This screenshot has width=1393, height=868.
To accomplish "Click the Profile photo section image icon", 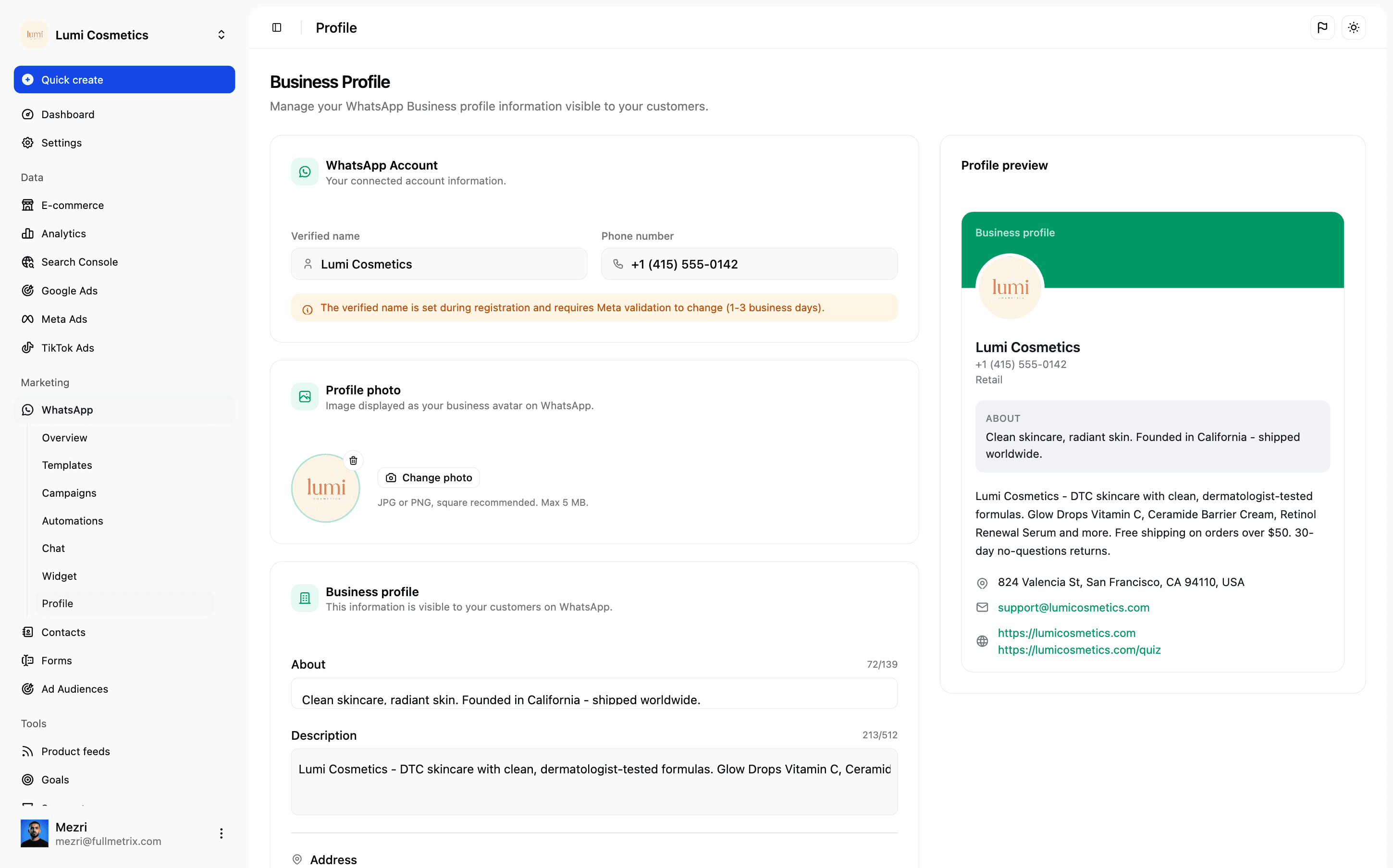I will click(305, 397).
